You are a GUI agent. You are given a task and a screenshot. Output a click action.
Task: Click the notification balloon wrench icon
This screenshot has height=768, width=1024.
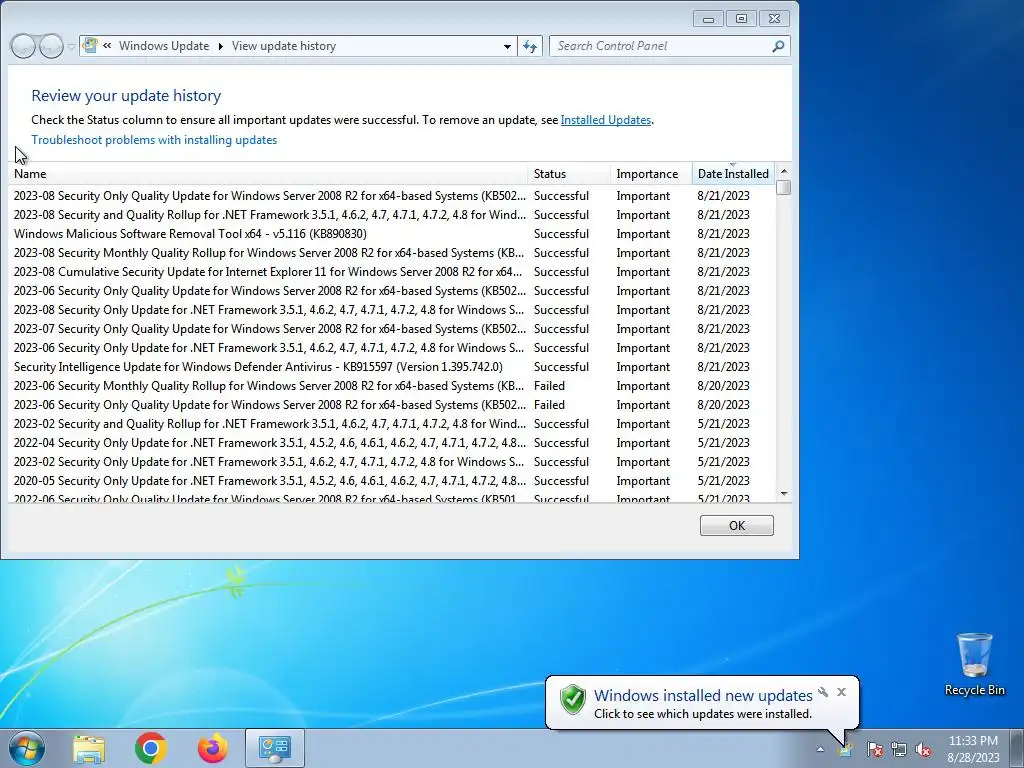[823, 692]
